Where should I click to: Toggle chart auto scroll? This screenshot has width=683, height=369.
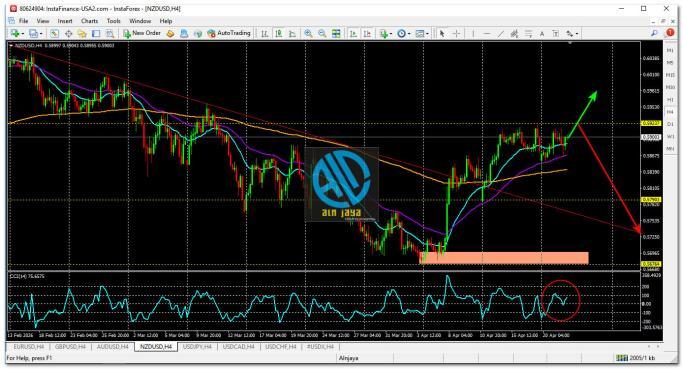point(353,34)
